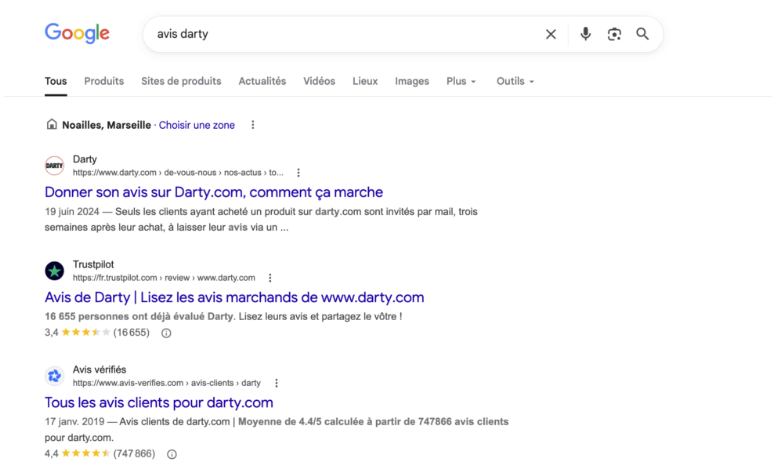
Task: Open Avis de Darty Trustpilot result link
Action: tap(234, 297)
